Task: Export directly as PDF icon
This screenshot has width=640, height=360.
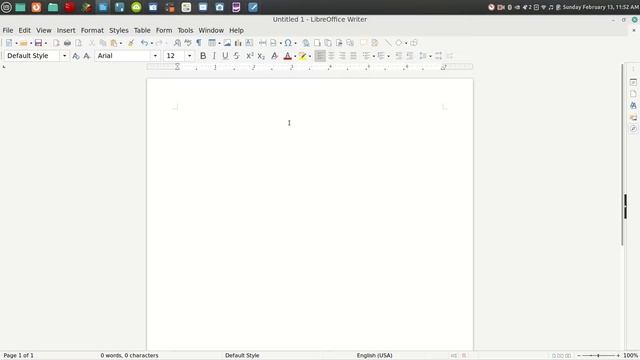Action: (56, 43)
